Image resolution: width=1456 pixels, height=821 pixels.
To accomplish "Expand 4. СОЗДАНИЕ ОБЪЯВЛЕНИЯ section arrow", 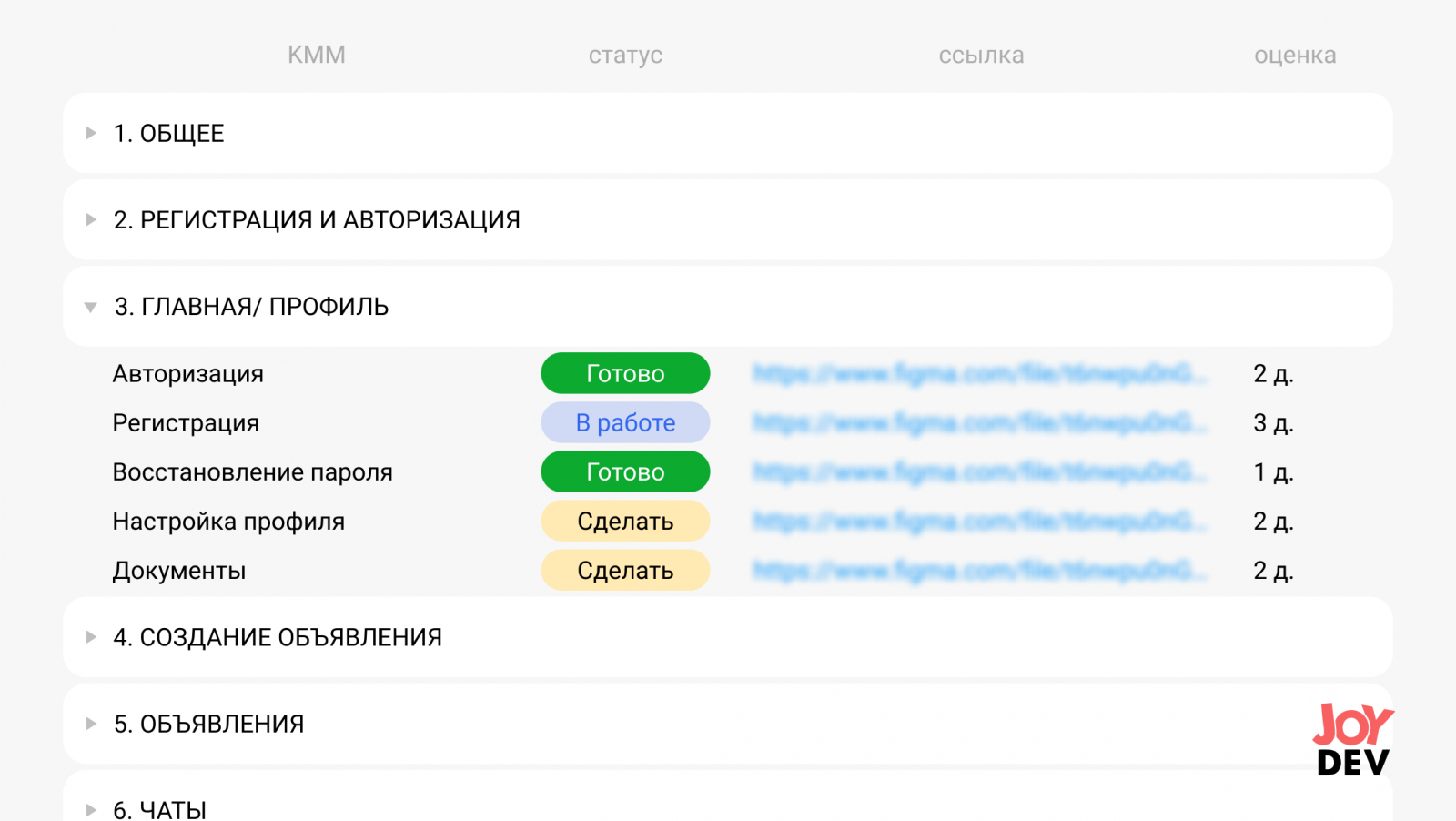I will coord(91,637).
